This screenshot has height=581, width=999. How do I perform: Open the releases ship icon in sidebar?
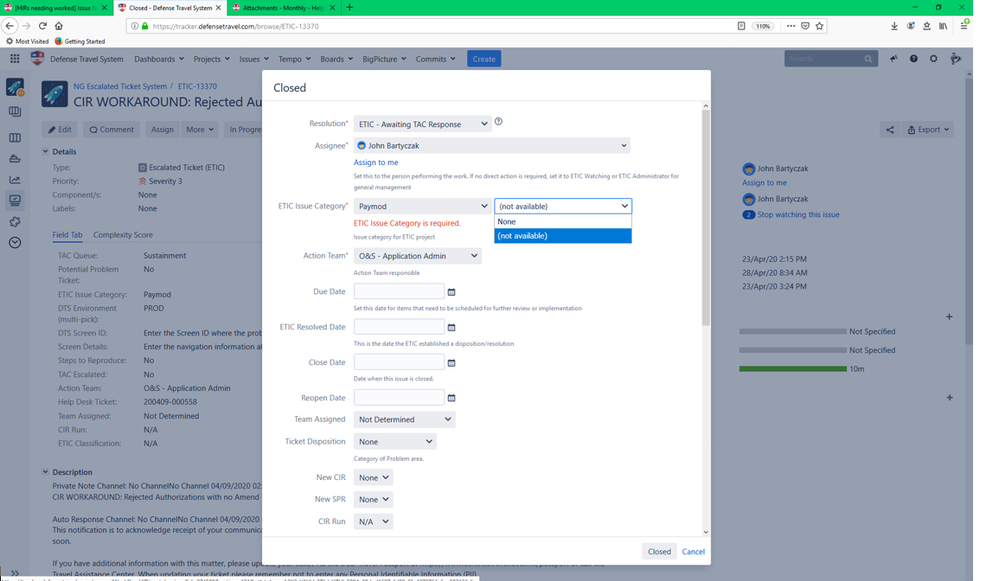coord(15,159)
